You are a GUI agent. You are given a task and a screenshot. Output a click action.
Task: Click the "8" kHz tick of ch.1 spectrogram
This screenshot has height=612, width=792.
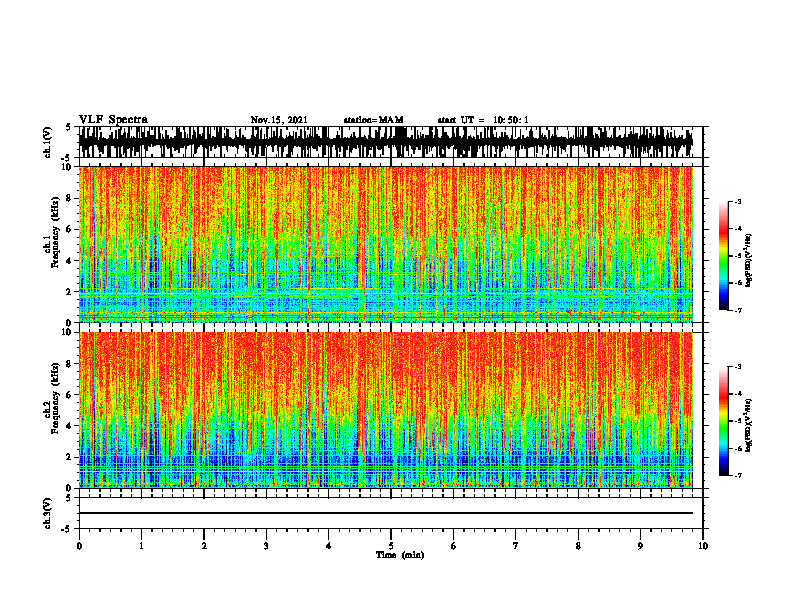70,198
